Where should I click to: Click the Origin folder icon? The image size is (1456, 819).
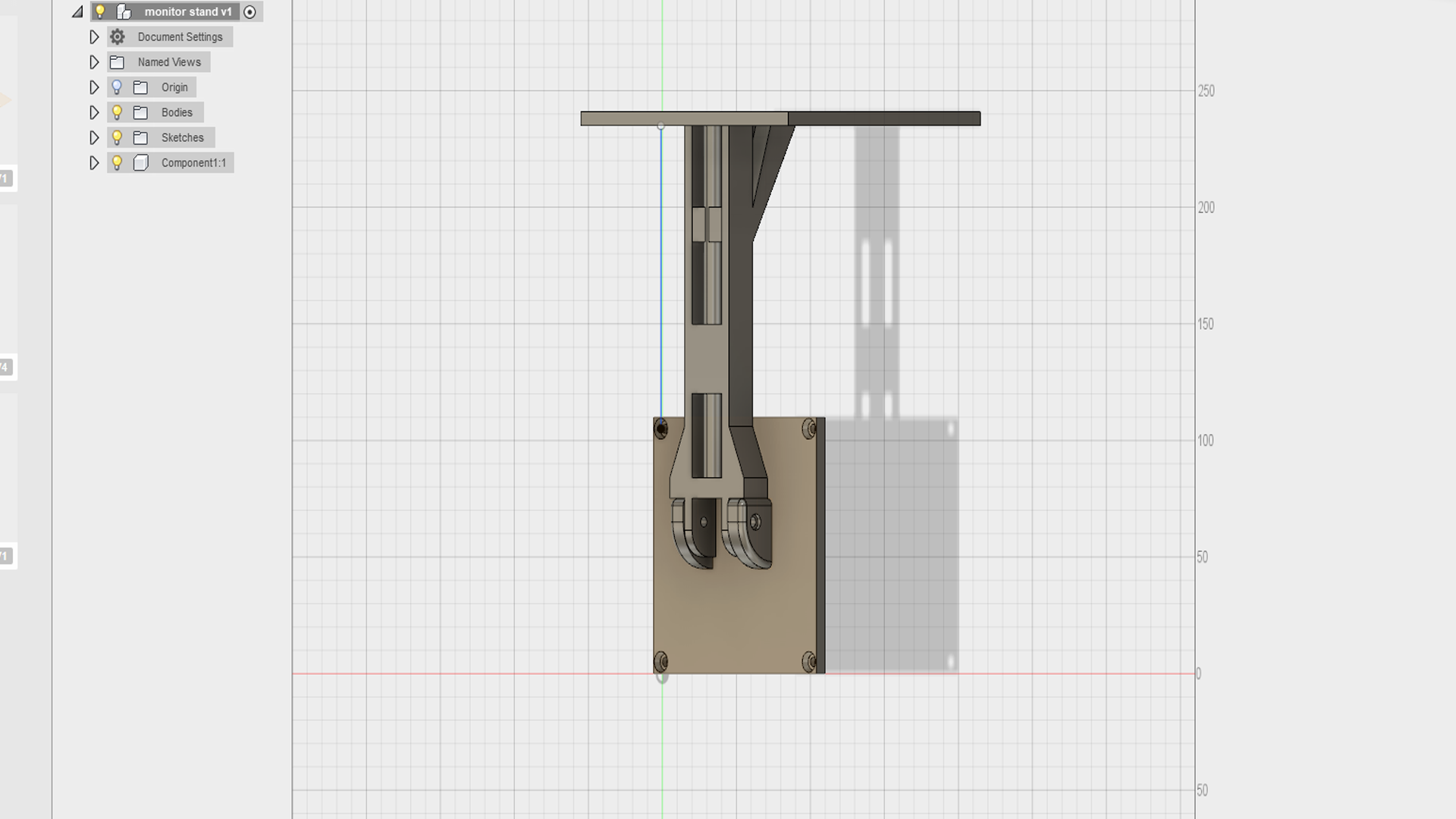click(x=140, y=87)
